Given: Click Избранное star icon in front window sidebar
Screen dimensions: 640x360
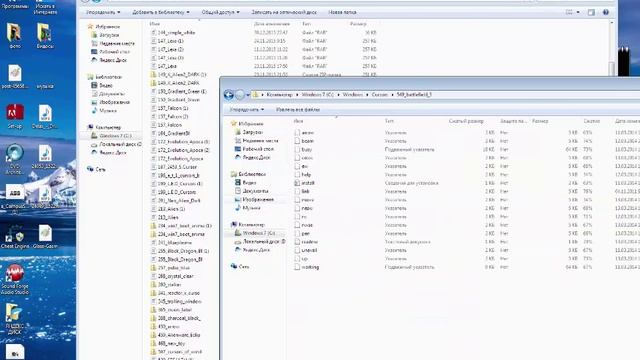Looking at the screenshot, I should tap(234, 123).
